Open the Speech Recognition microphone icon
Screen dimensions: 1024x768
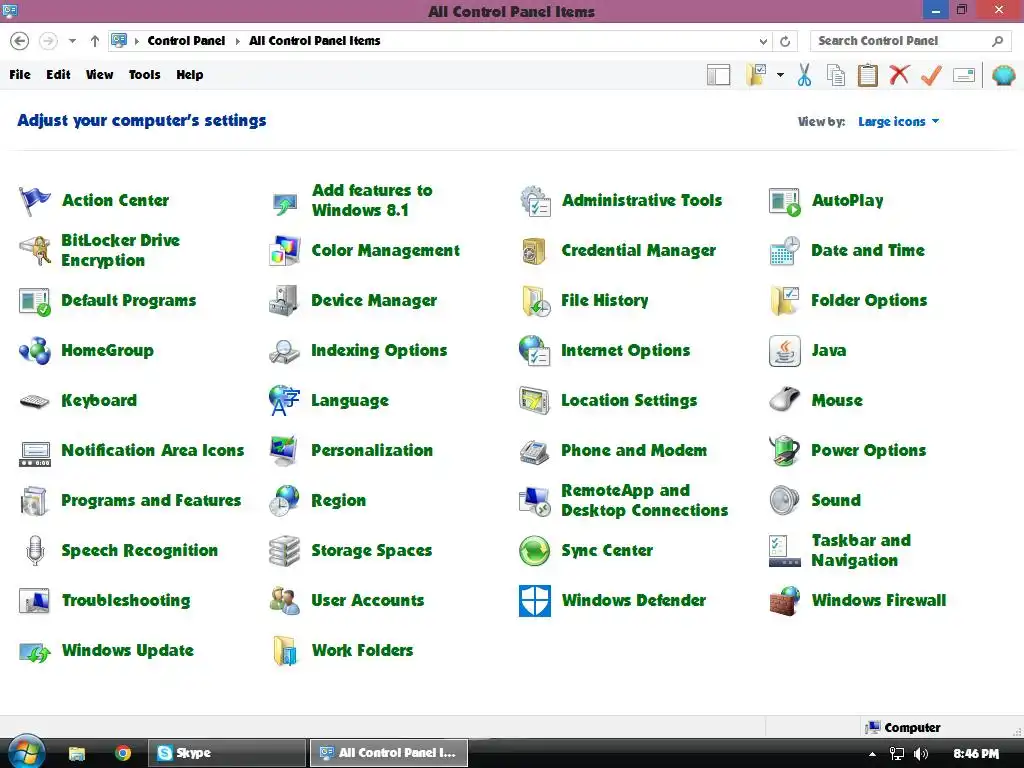tap(35, 551)
